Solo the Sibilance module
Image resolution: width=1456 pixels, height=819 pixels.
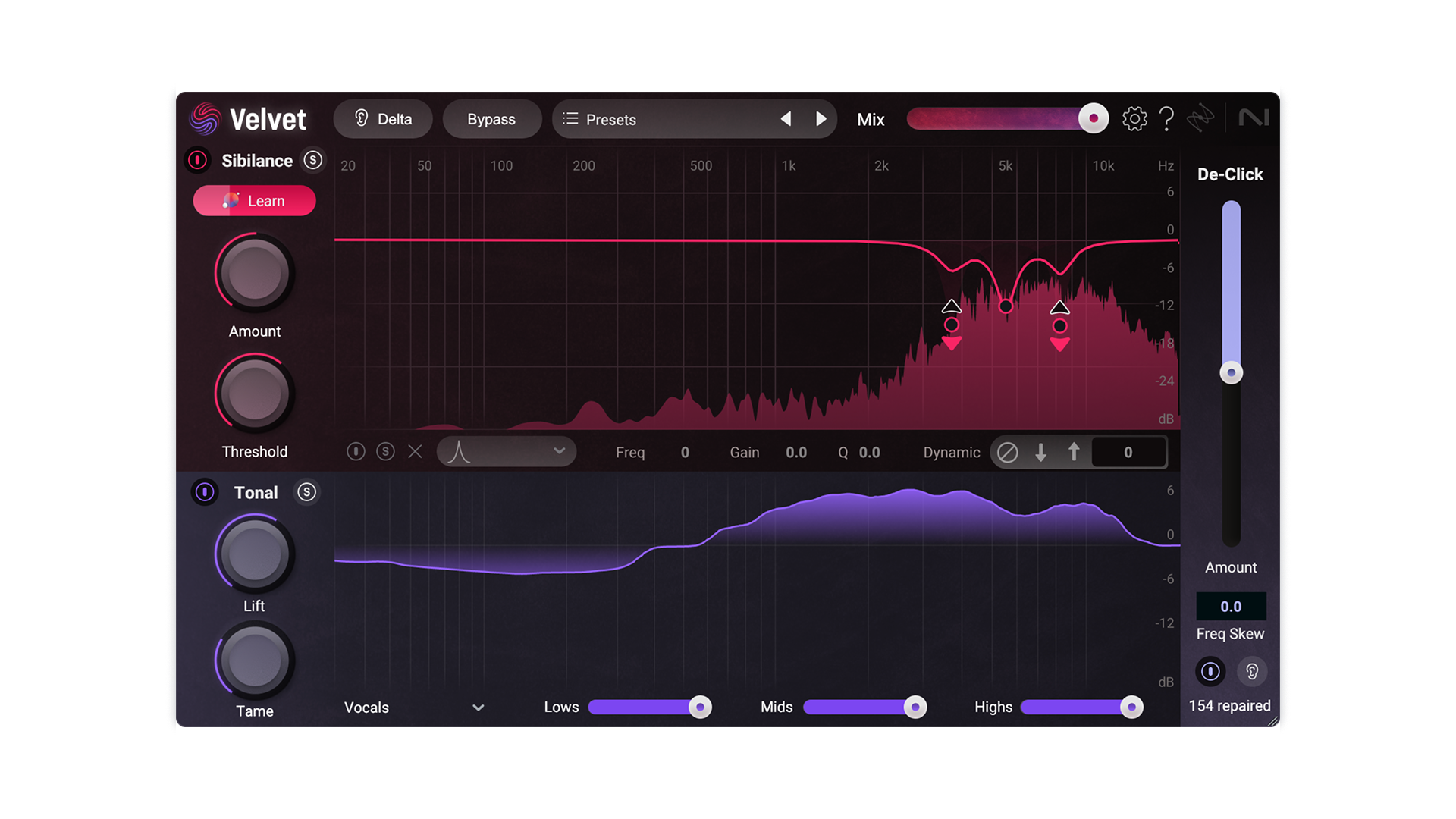(312, 160)
